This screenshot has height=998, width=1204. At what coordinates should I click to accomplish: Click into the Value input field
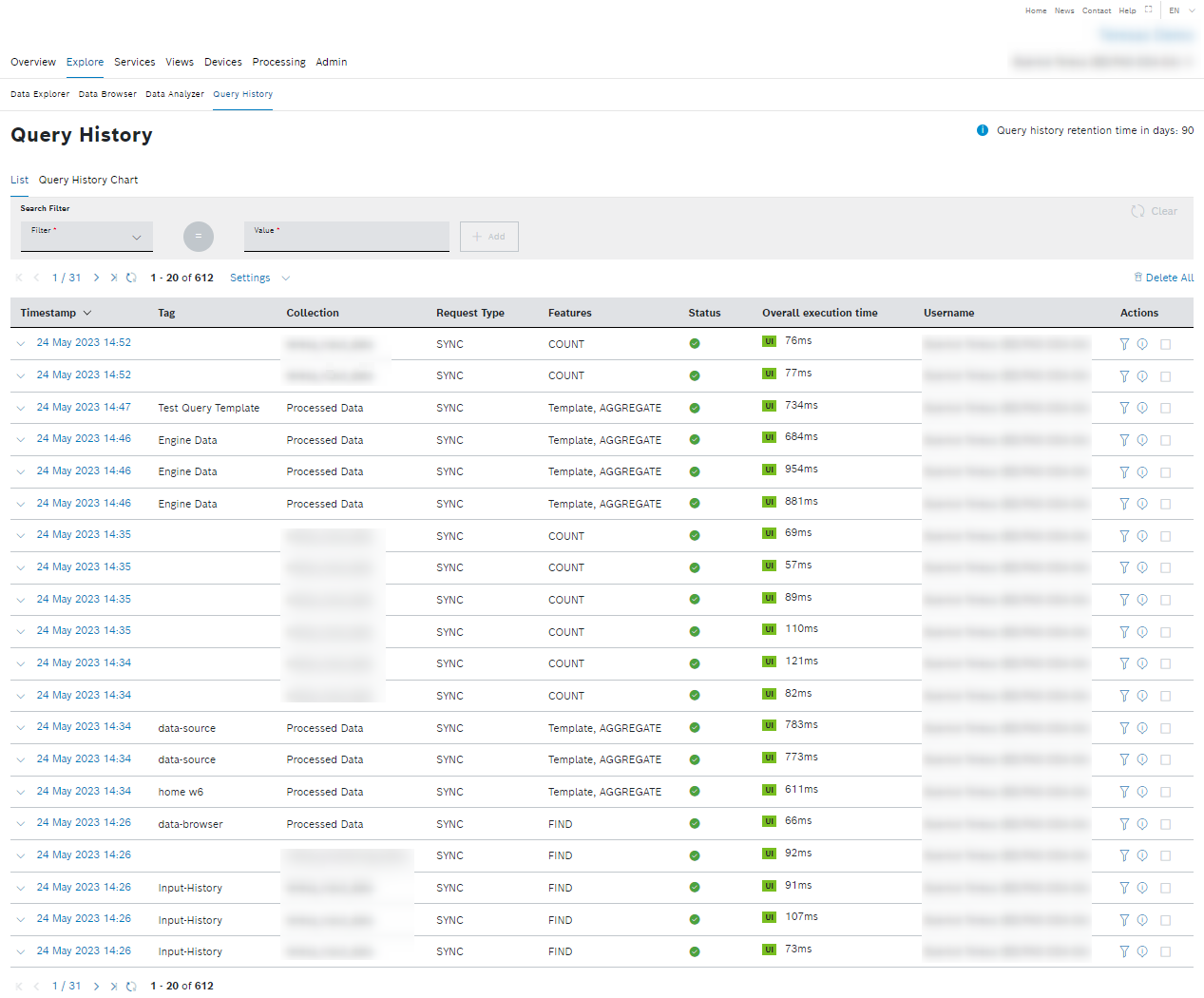[346, 237]
